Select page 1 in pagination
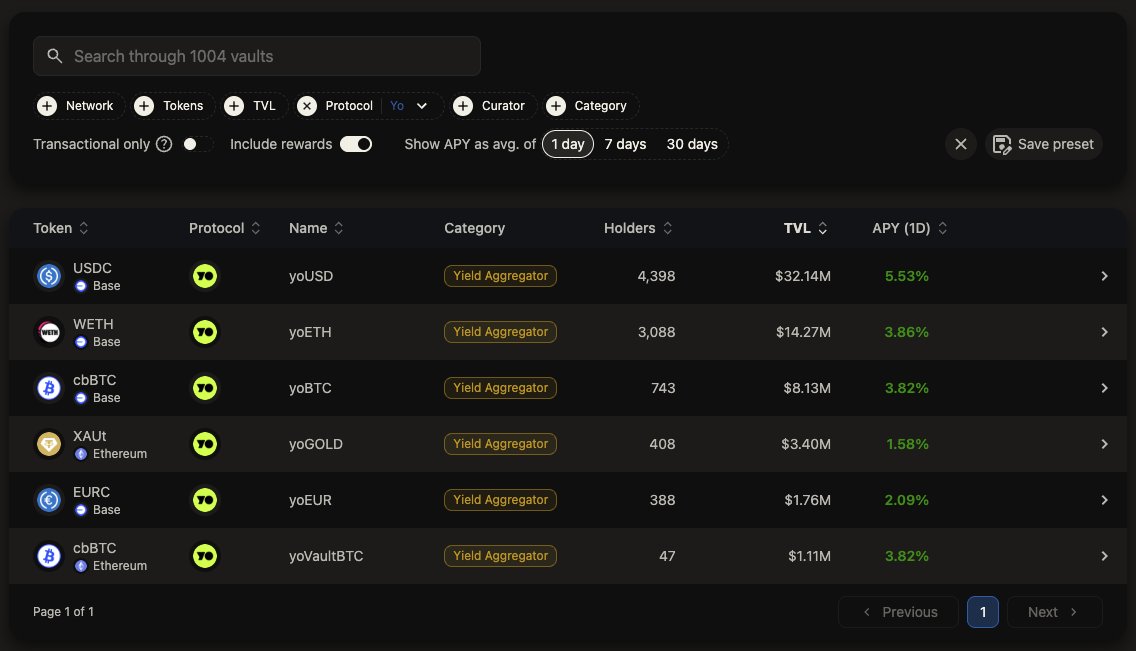The width and height of the screenshot is (1136, 651). click(983, 612)
